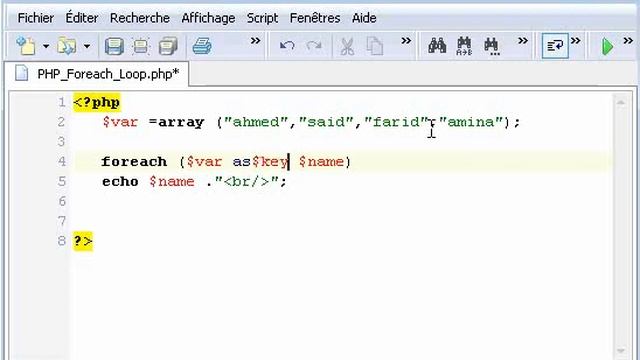The image size is (640, 360).
Task: Click line number 3 in the gutter
Action: coord(61,142)
